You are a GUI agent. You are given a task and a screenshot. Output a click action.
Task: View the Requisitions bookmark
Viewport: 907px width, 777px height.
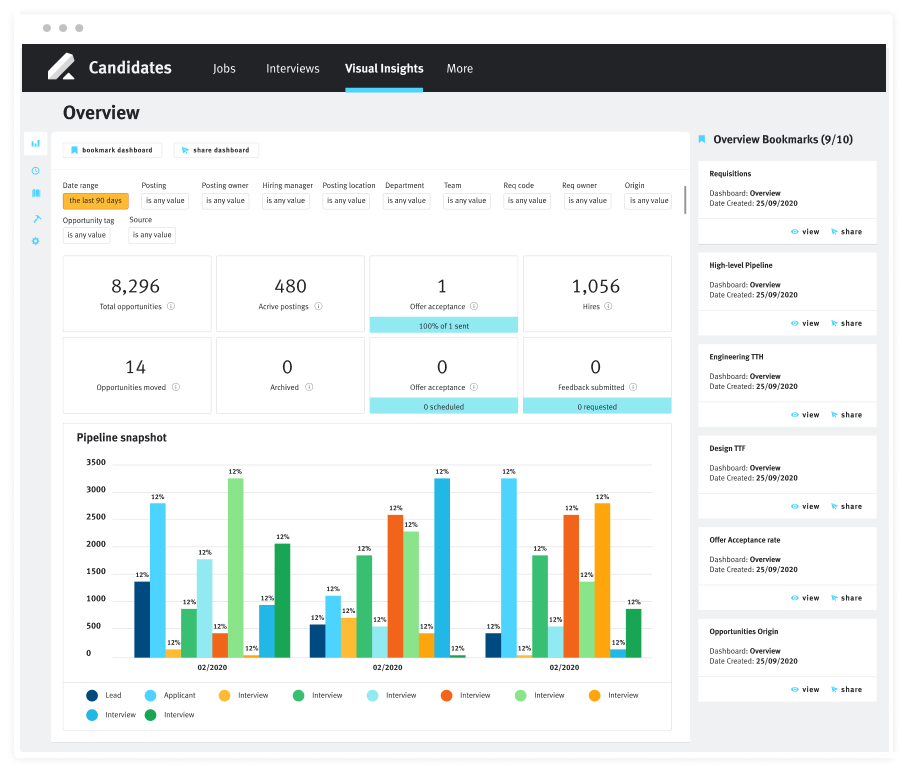pyautogui.click(x=805, y=231)
